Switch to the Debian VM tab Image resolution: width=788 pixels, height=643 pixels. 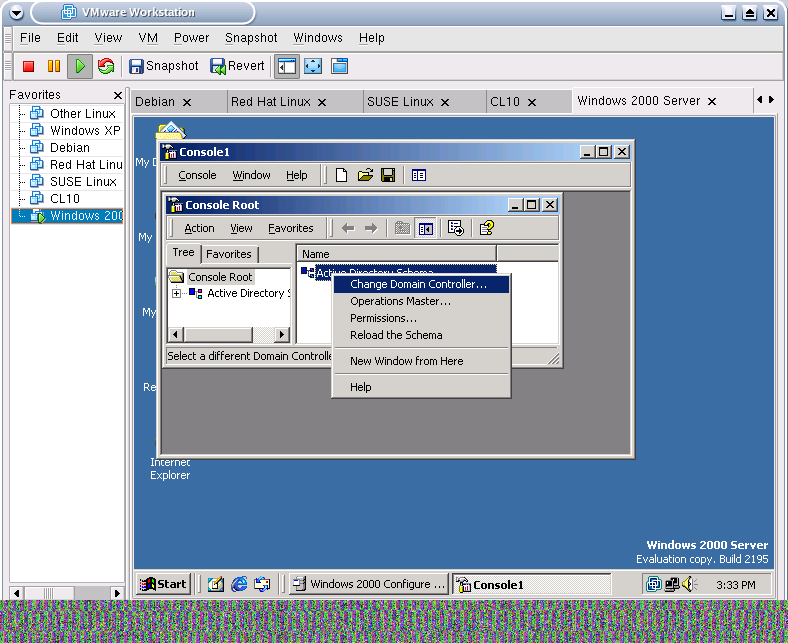click(155, 102)
